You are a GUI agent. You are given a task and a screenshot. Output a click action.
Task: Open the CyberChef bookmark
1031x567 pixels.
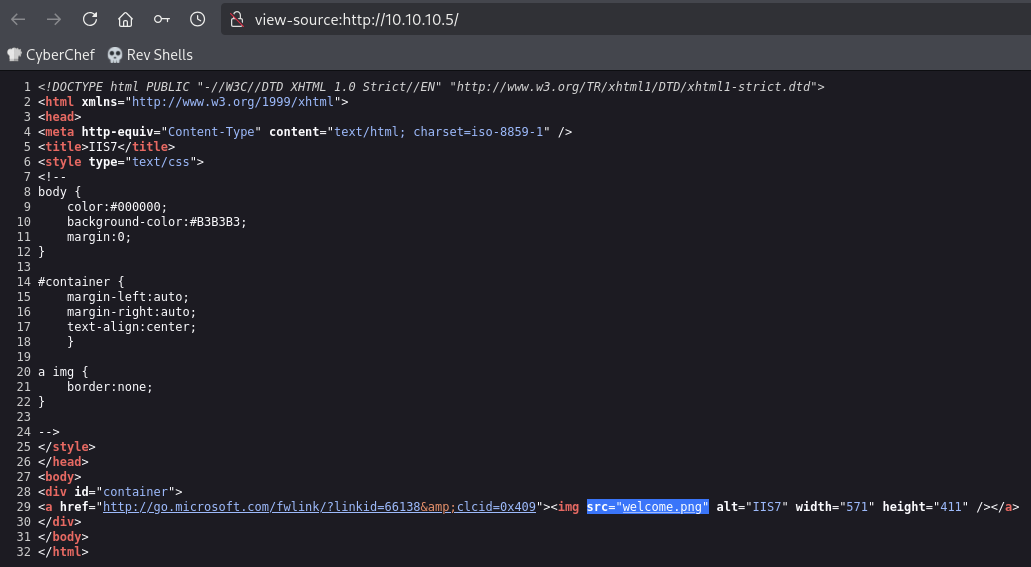coord(60,55)
